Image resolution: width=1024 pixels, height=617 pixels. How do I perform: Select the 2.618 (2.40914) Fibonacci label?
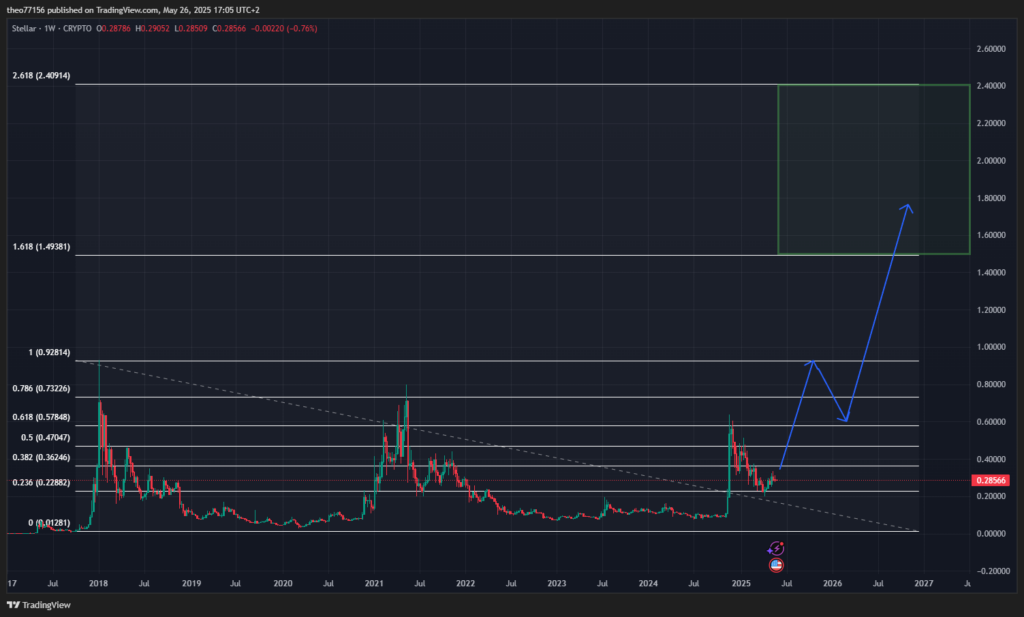pyautogui.click(x=41, y=75)
